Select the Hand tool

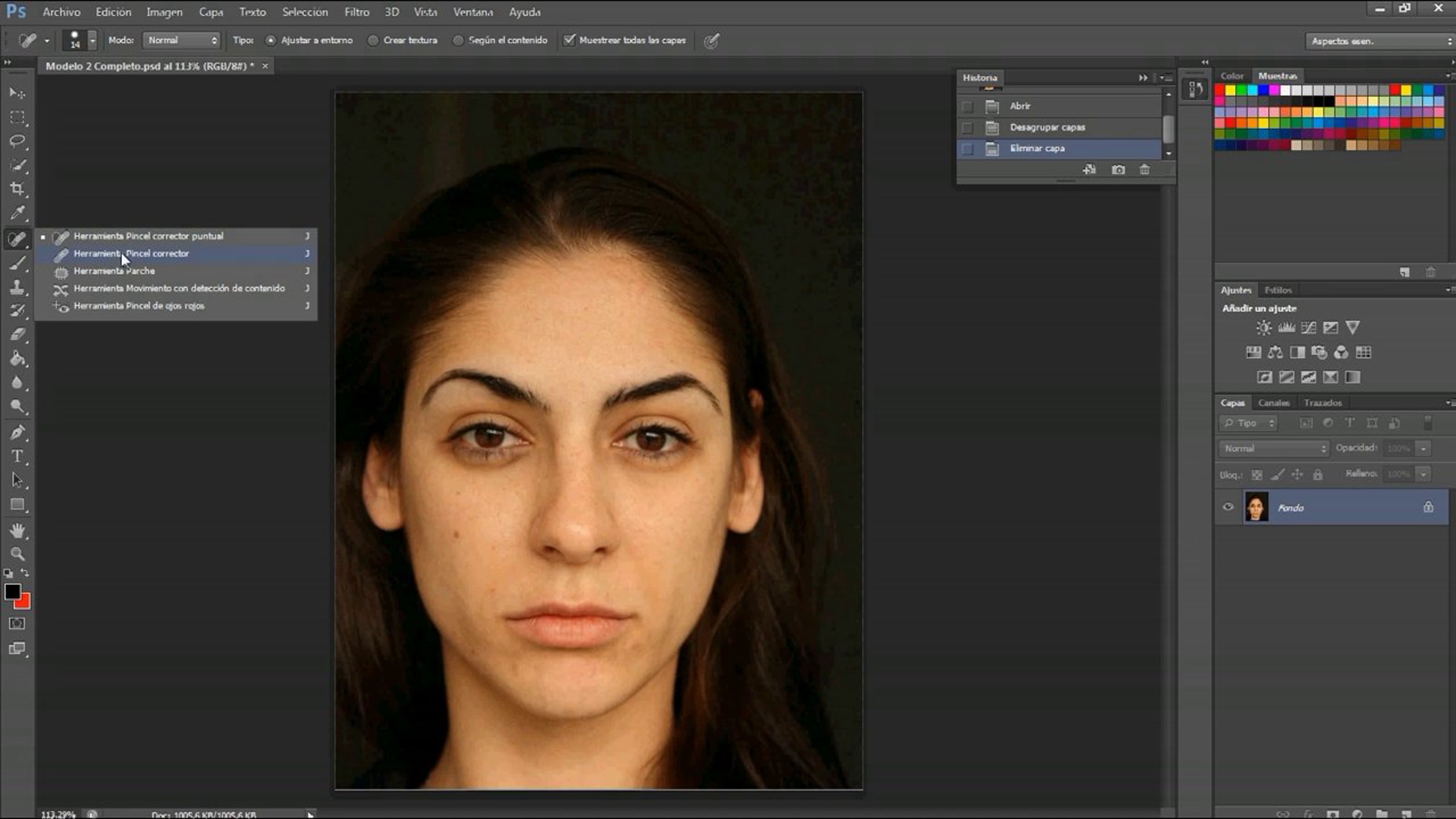[18, 531]
